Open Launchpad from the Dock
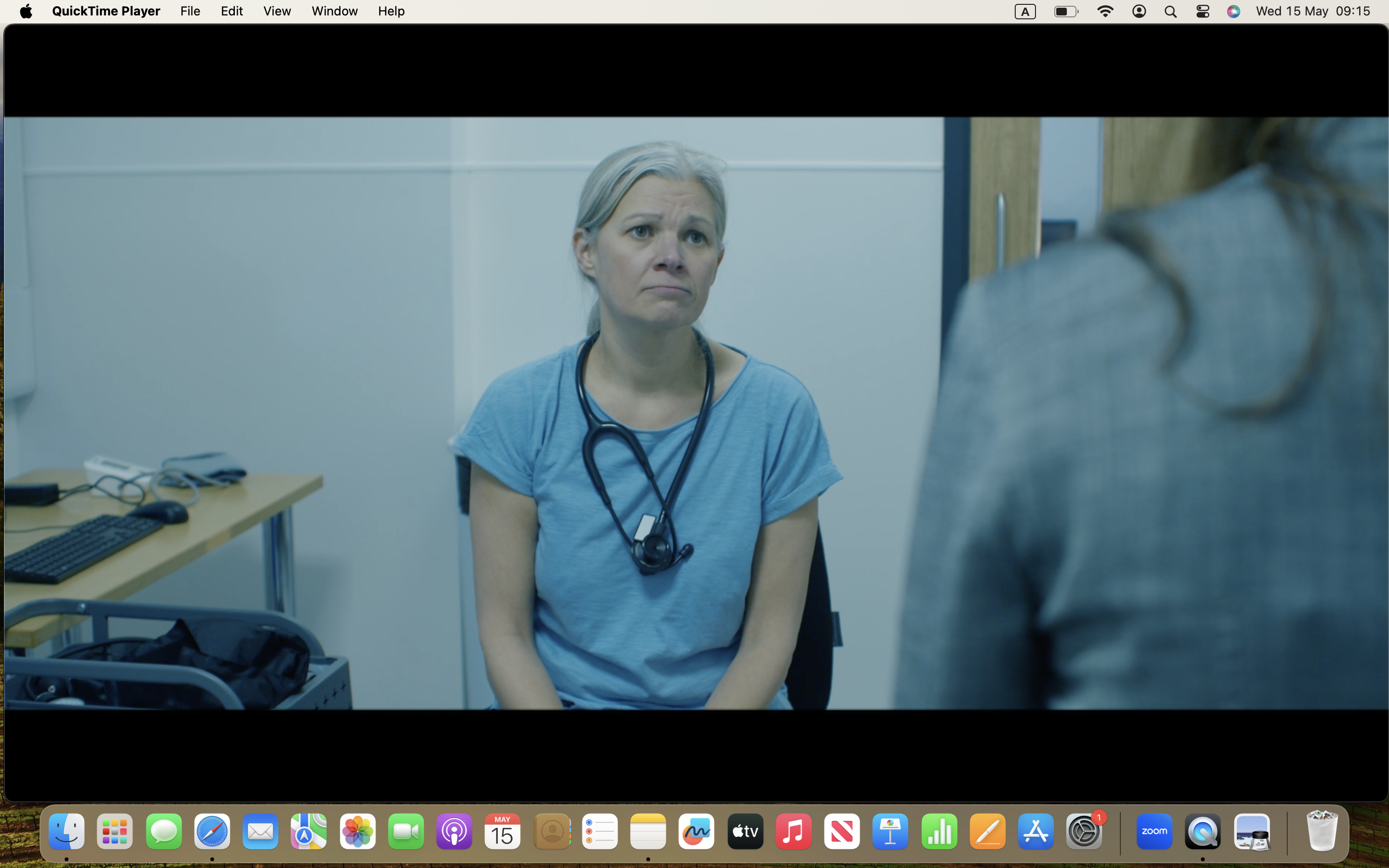Screen dimensions: 1389x868 click(x=115, y=831)
